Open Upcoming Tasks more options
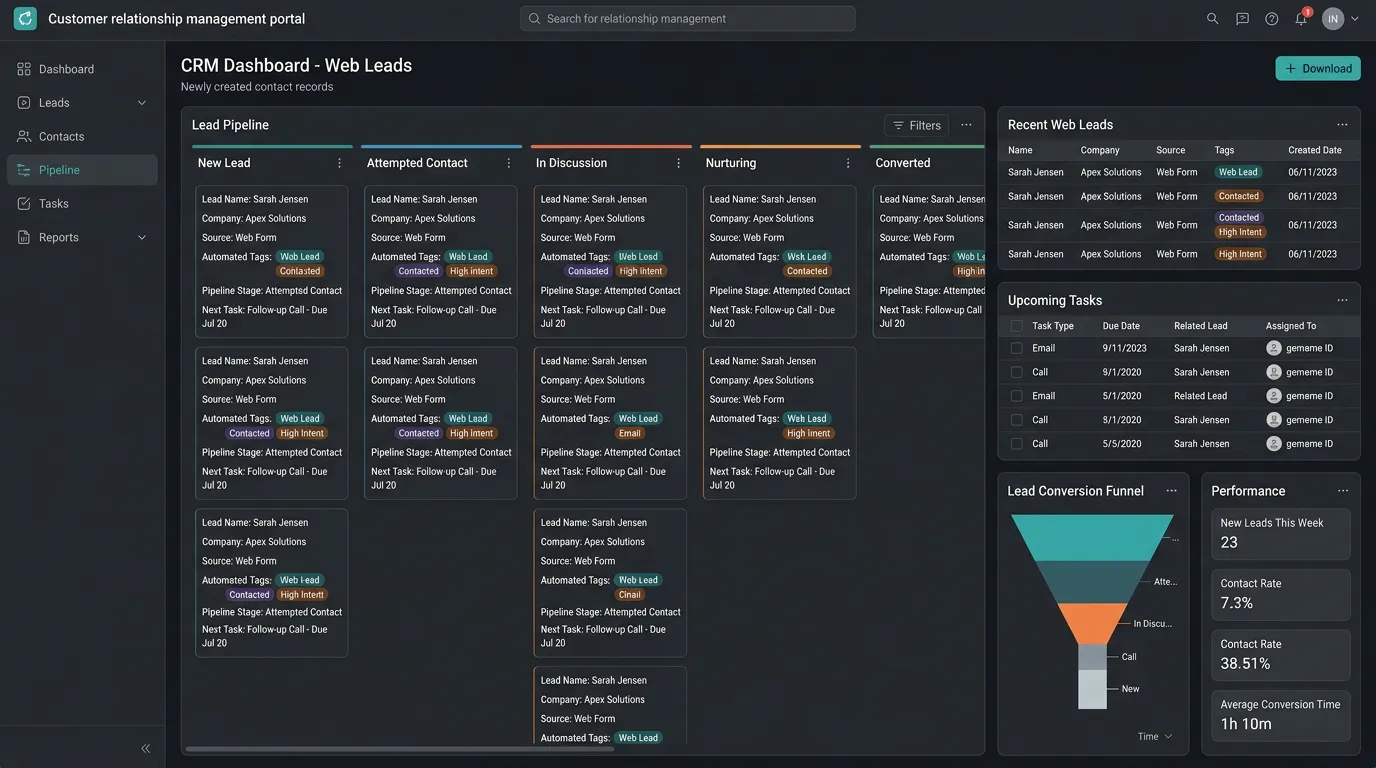 (x=1342, y=300)
